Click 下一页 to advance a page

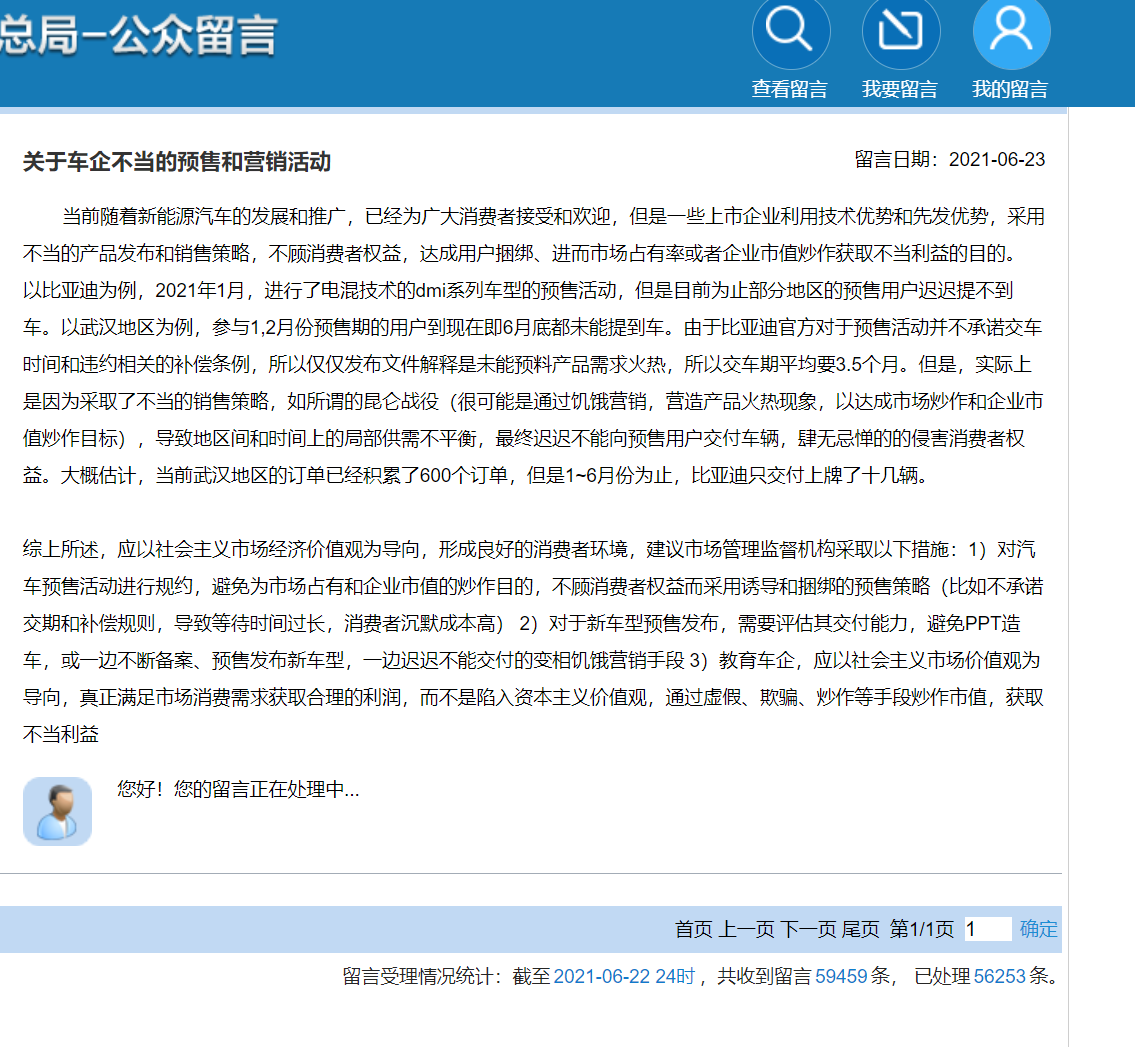pos(808,929)
